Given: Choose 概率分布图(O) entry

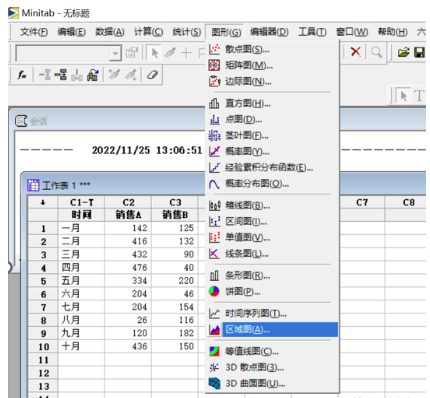Looking at the screenshot, I should [x=272, y=184].
